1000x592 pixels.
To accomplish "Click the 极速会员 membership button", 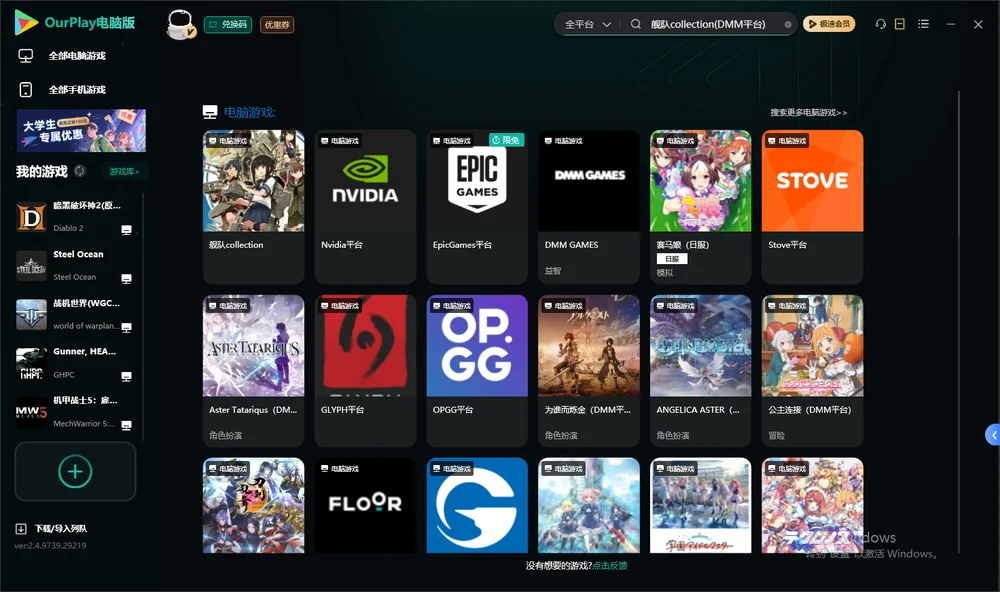I will pos(829,24).
